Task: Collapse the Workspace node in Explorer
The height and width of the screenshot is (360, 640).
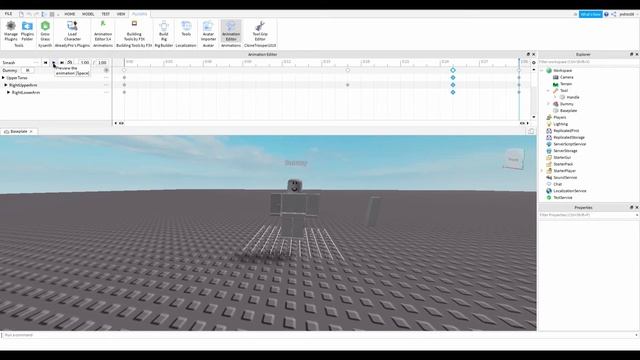Action: coord(542,71)
